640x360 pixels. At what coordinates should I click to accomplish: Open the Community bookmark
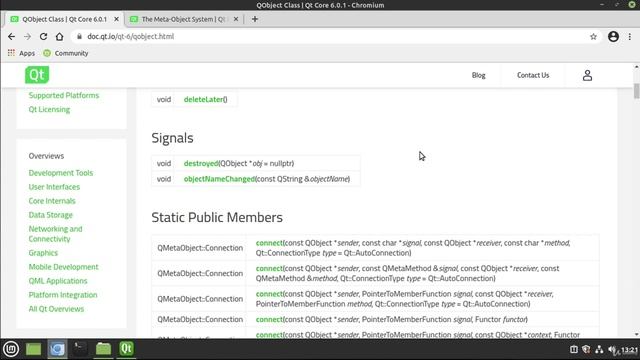click(x=66, y=53)
